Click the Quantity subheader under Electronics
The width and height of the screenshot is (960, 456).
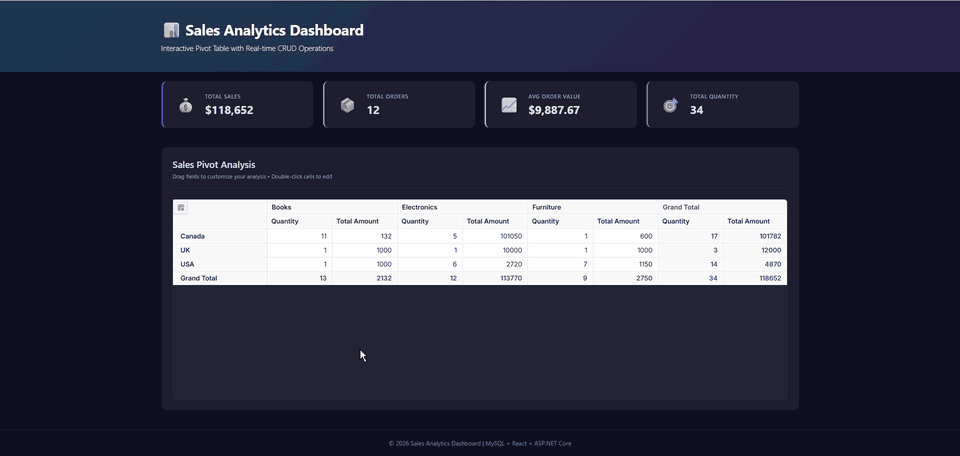[430, 221]
